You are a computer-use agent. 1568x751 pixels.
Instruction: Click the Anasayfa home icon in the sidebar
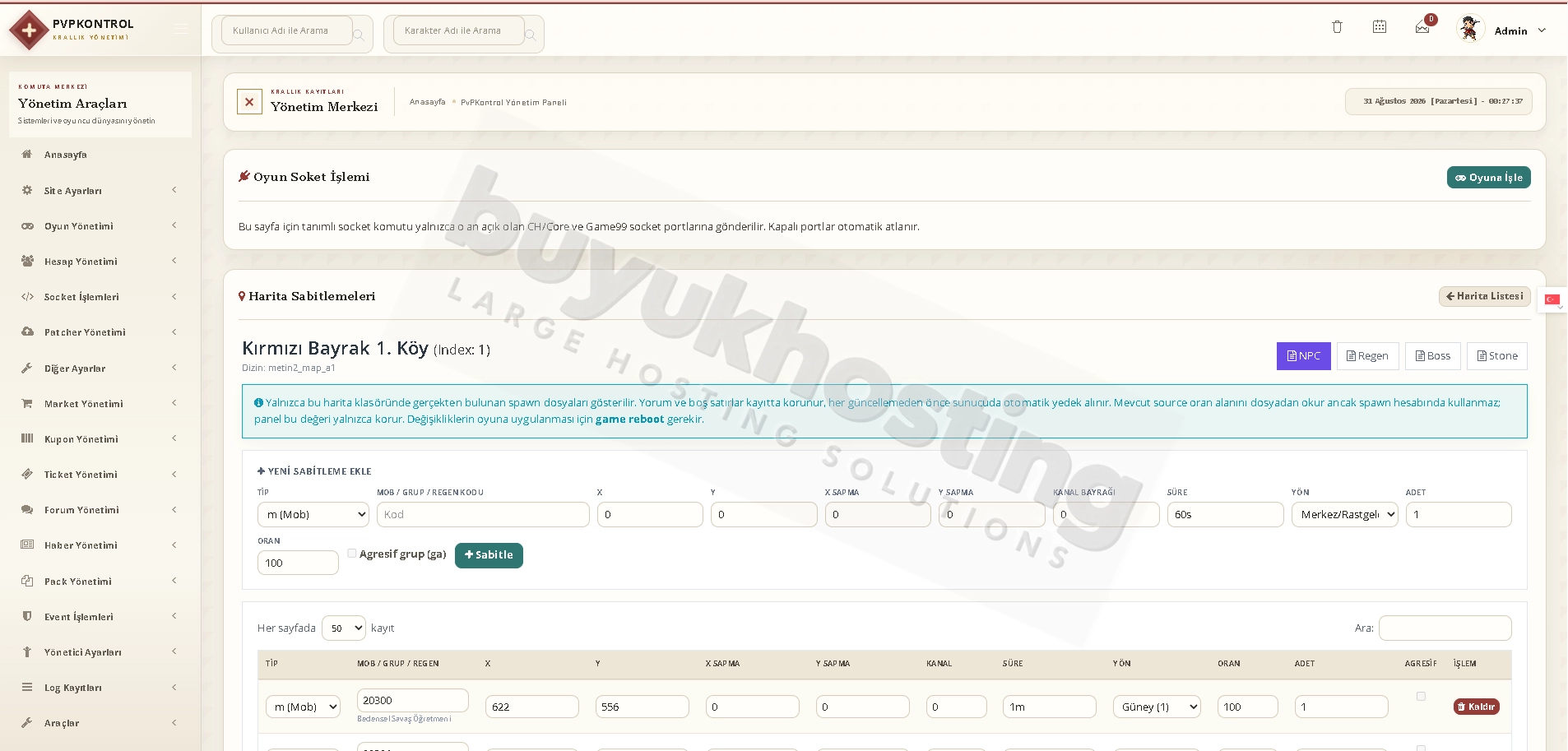tap(27, 155)
